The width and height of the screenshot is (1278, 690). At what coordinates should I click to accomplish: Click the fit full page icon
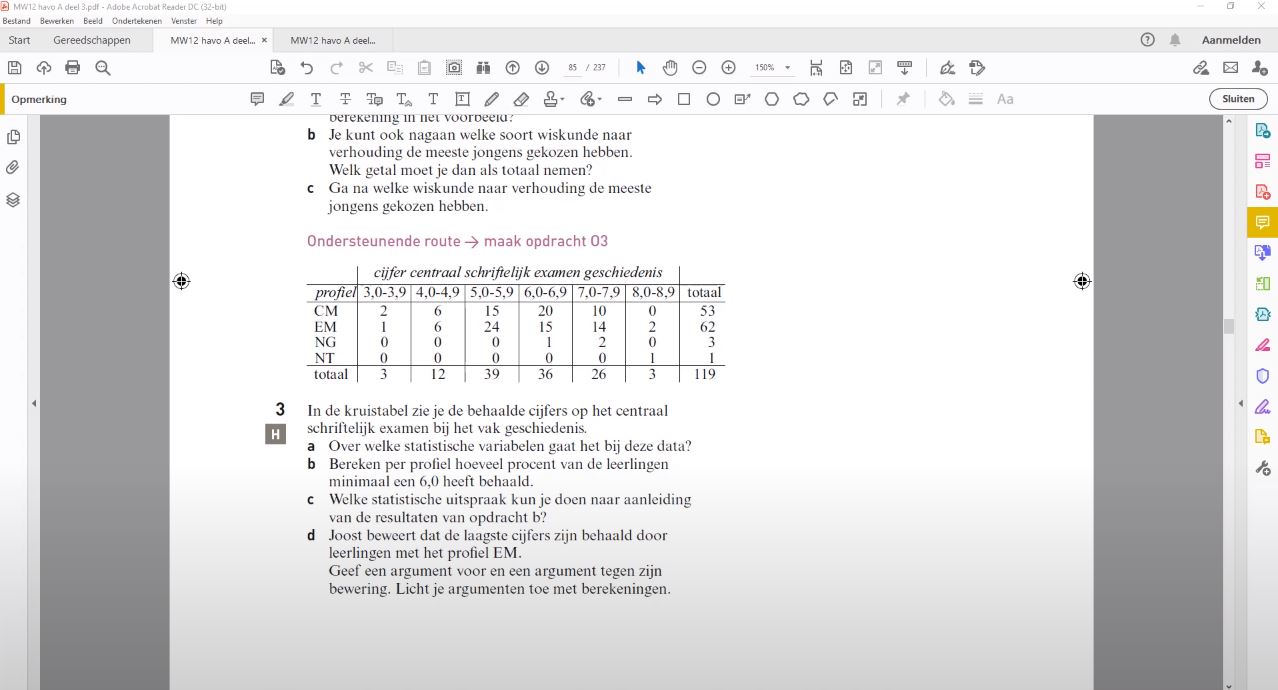pos(846,68)
